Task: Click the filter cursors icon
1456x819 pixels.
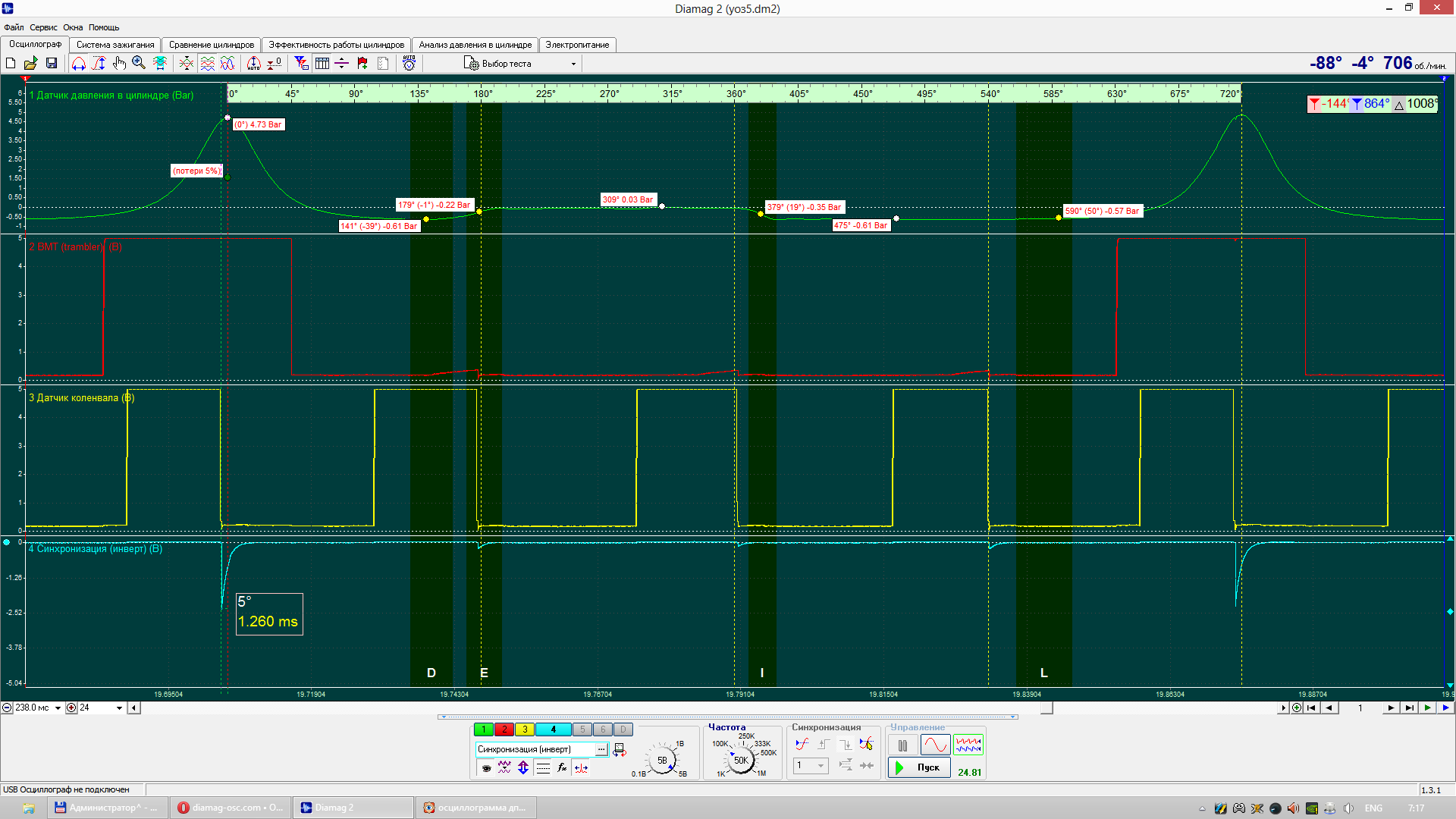Action: point(302,64)
